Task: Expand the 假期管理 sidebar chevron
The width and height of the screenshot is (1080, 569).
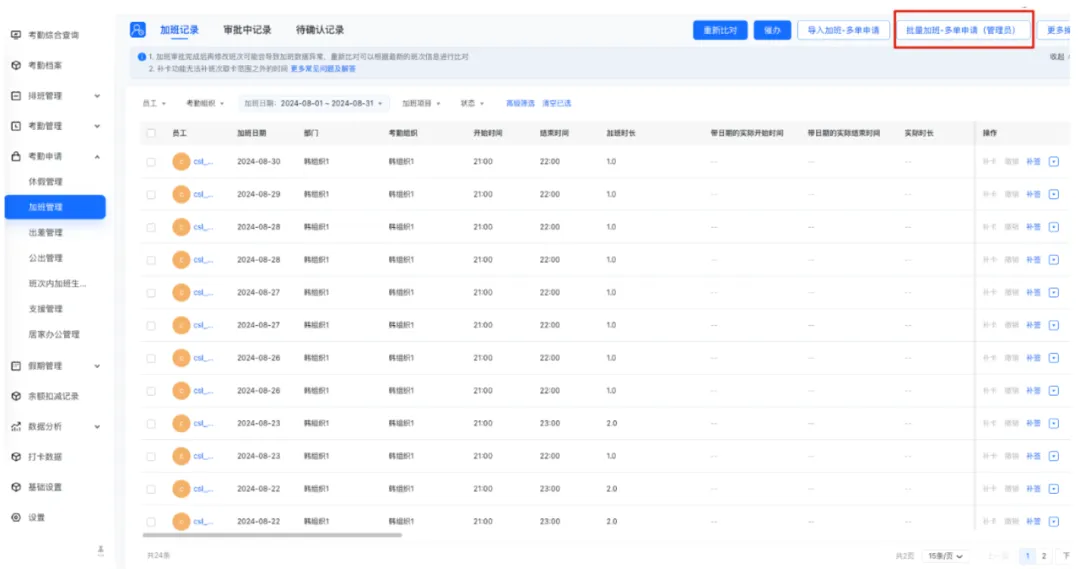Action: pos(97,366)
